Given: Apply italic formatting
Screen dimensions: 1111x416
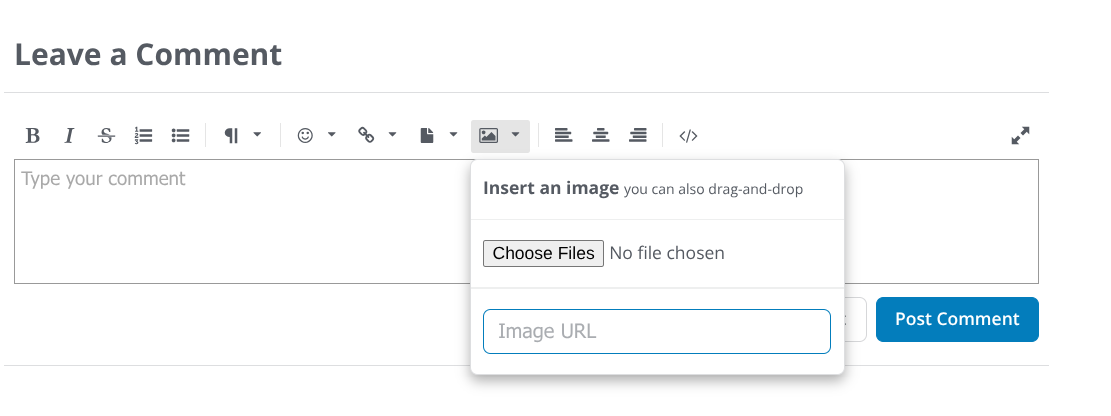Looking at the screenshot, I should [x=69, y=136].
